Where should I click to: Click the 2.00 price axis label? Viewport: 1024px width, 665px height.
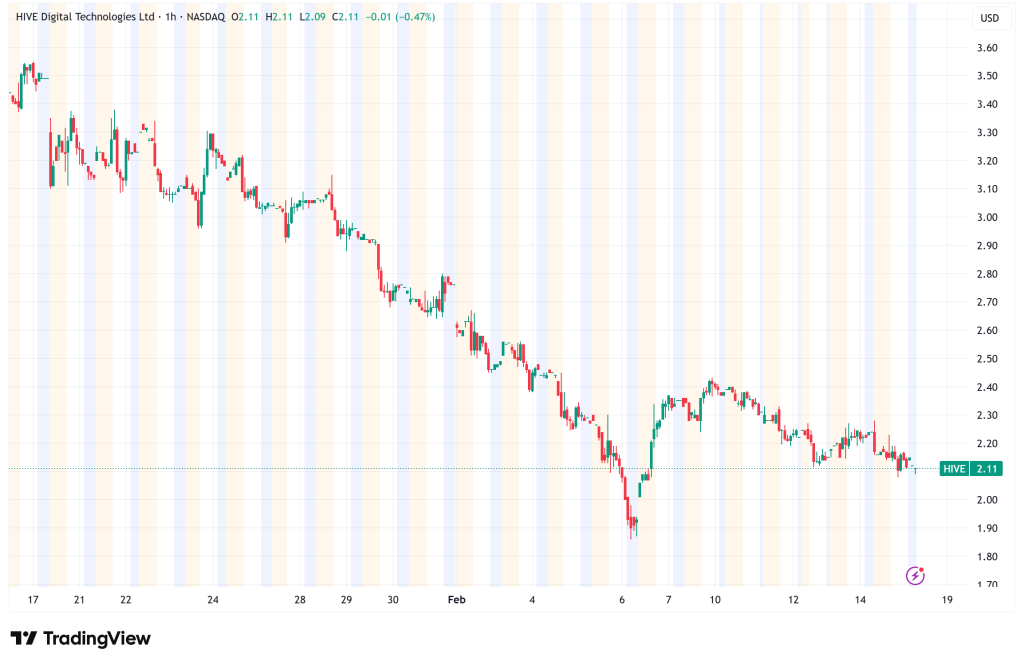(988, 500)
